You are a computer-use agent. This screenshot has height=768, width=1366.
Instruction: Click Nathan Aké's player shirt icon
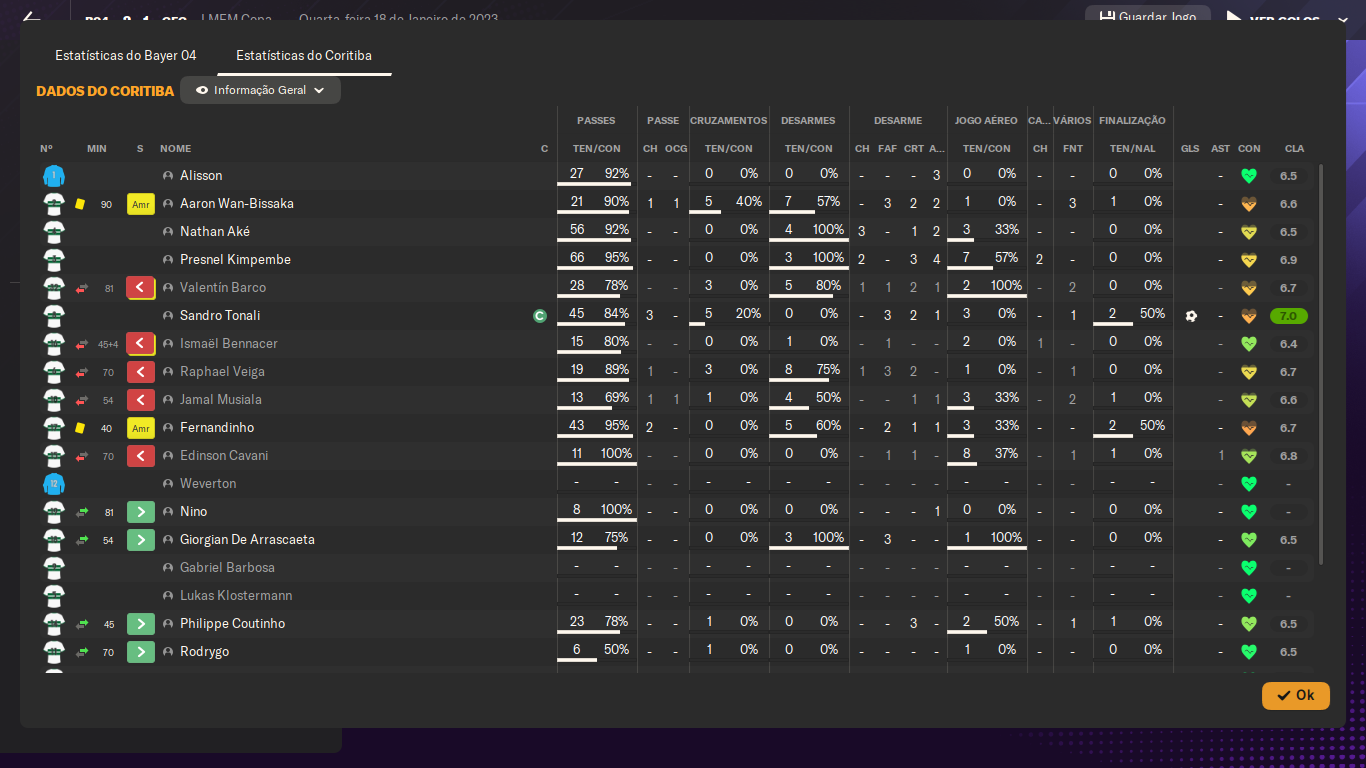click(53, 232)
